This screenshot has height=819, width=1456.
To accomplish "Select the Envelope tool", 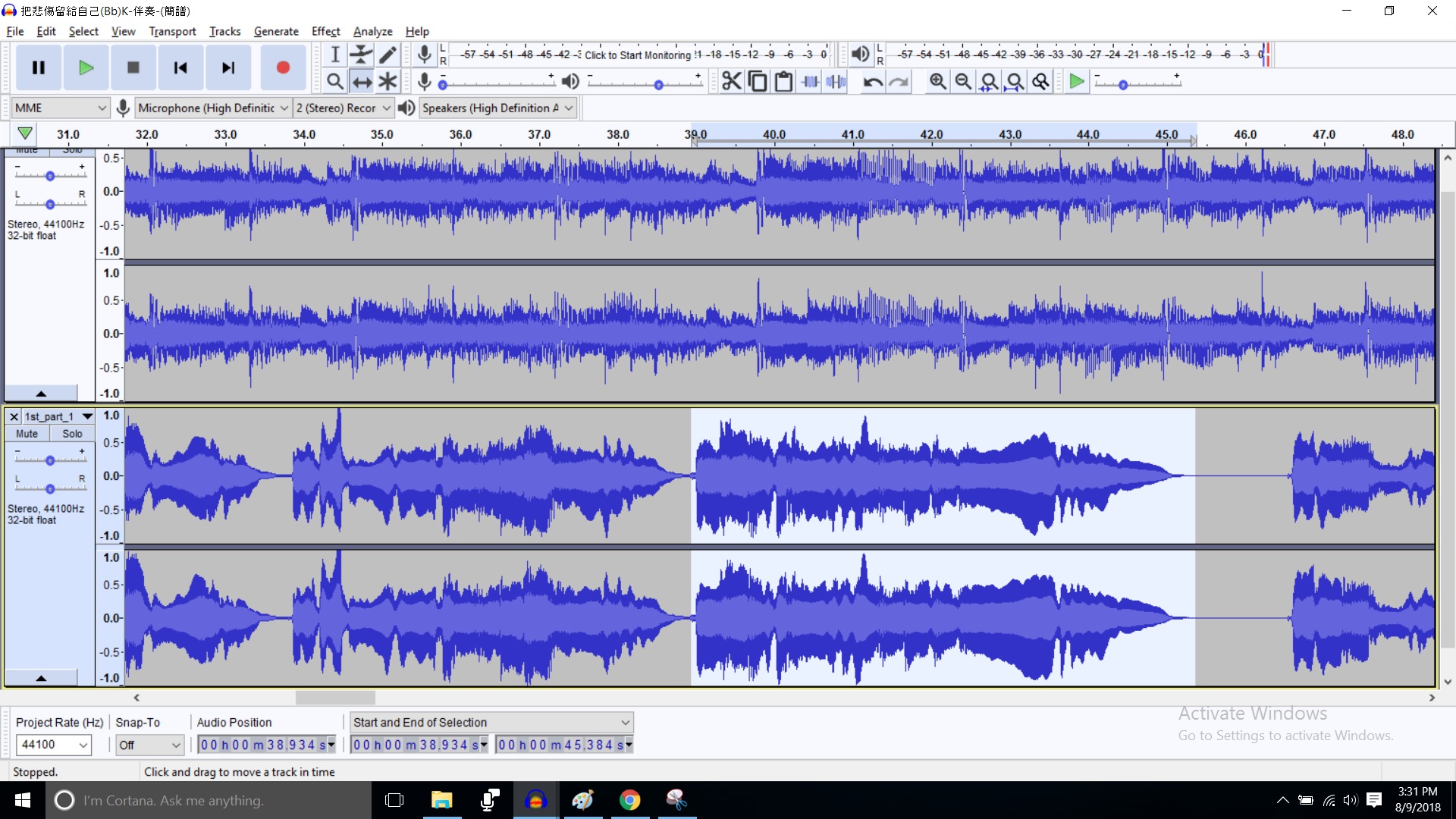I will [361, 55].
